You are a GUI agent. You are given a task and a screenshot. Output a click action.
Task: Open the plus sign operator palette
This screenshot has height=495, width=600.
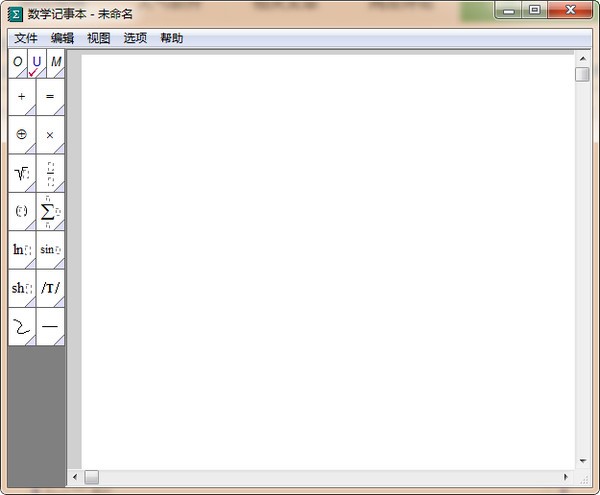click(22, 97)
